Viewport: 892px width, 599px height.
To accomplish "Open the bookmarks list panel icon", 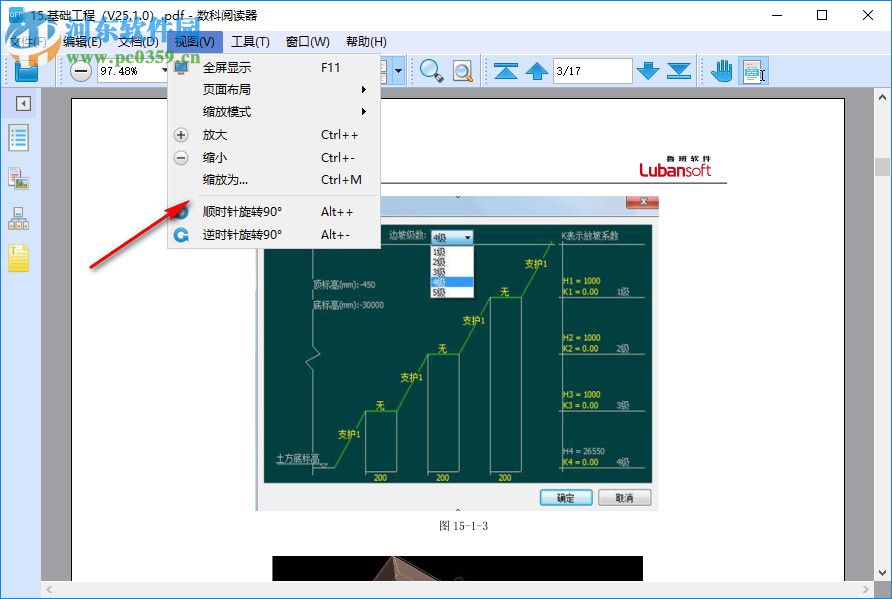I will tap(18, 138).
